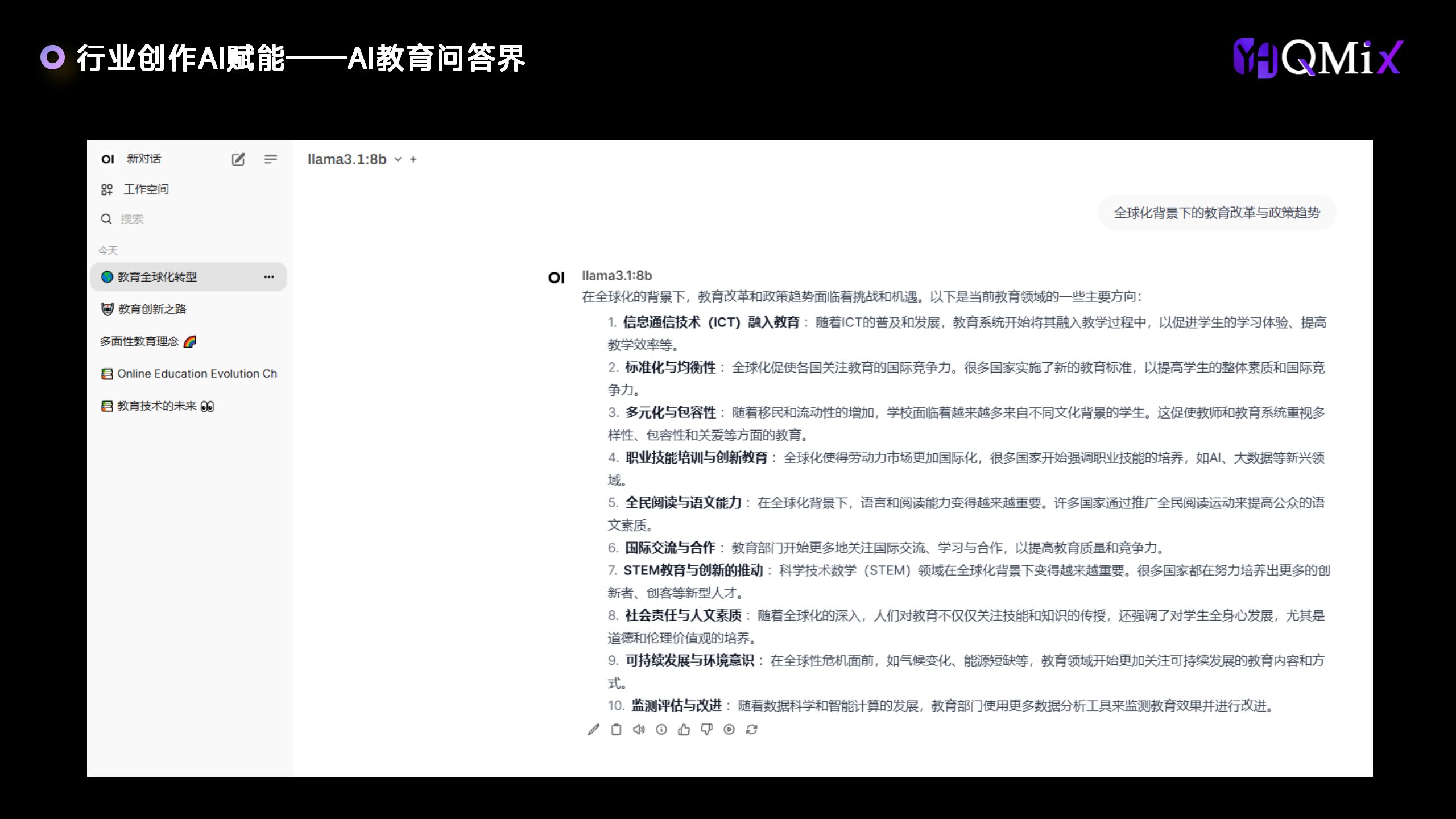Open the 工作空间 workspace section
Image resolution: width=1456 pixels, height=819 pixels.
(x=146, y=189)
